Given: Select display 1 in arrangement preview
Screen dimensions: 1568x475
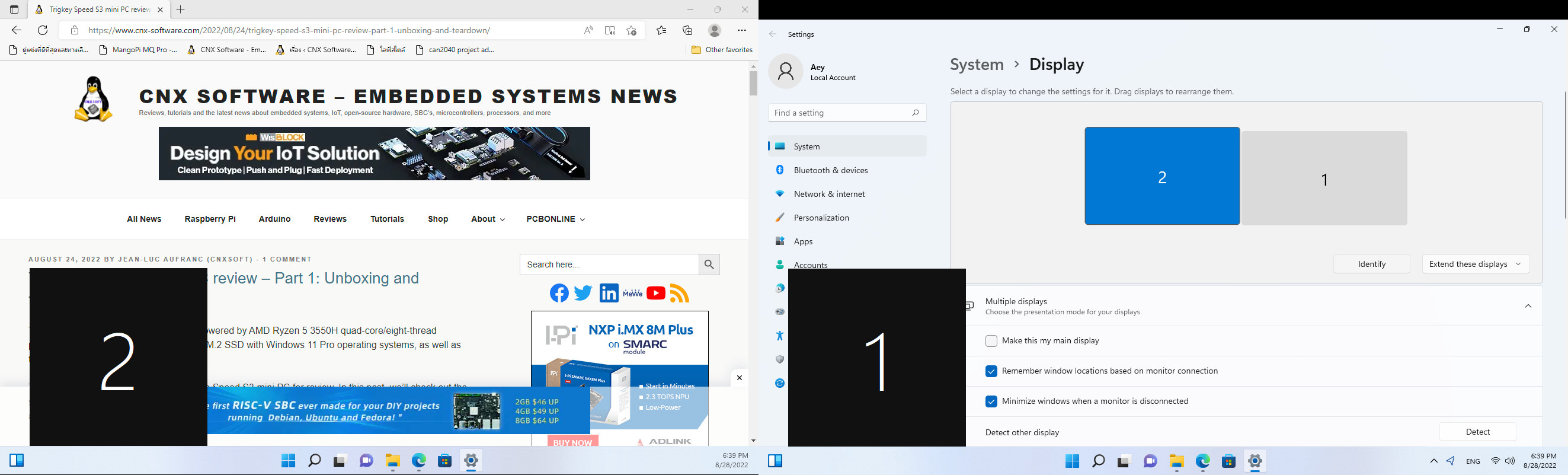Looking at the screenshot, I should (1324, 178).
